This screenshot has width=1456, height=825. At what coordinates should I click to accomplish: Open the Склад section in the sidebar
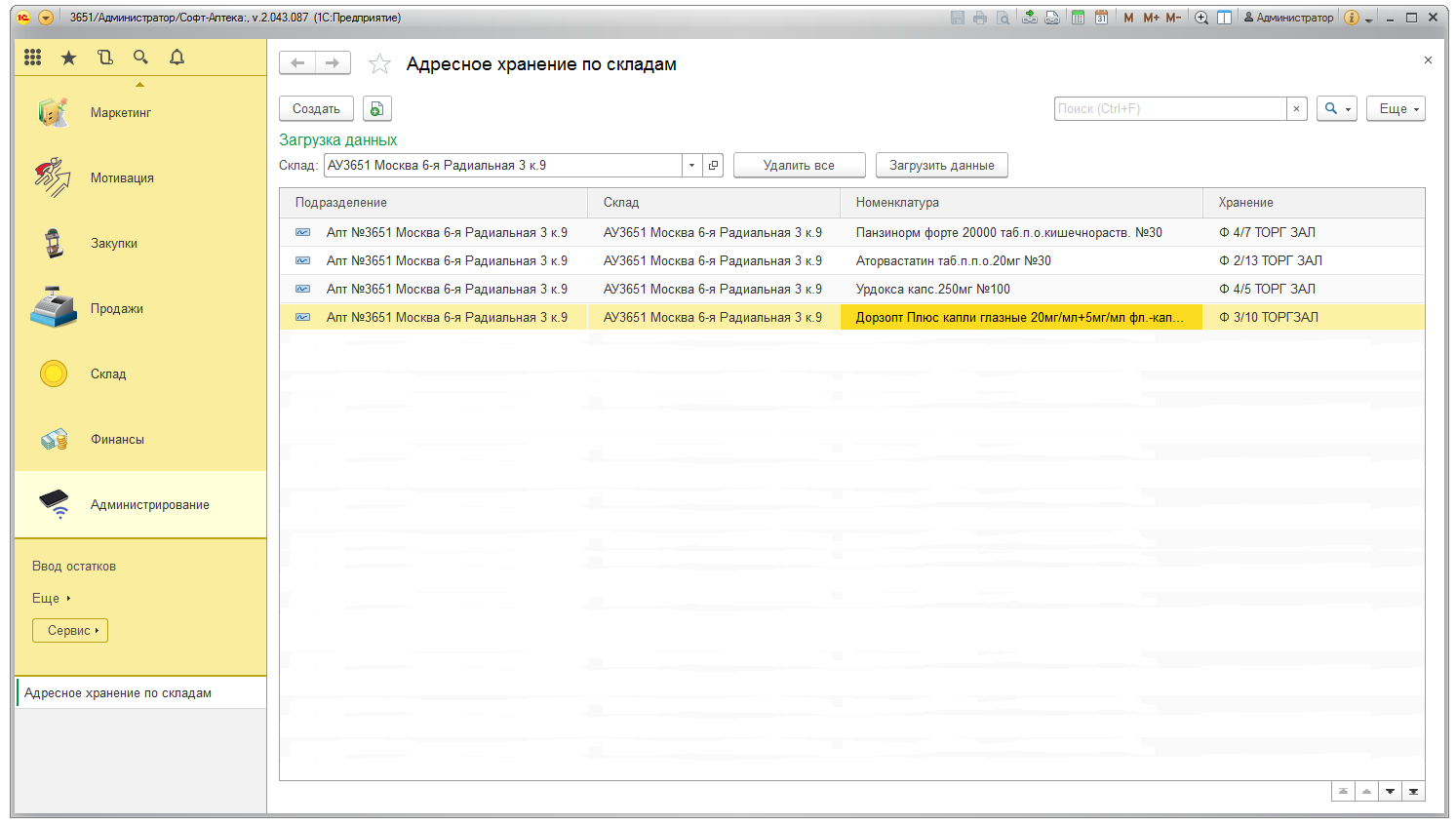tap(108, 374)
